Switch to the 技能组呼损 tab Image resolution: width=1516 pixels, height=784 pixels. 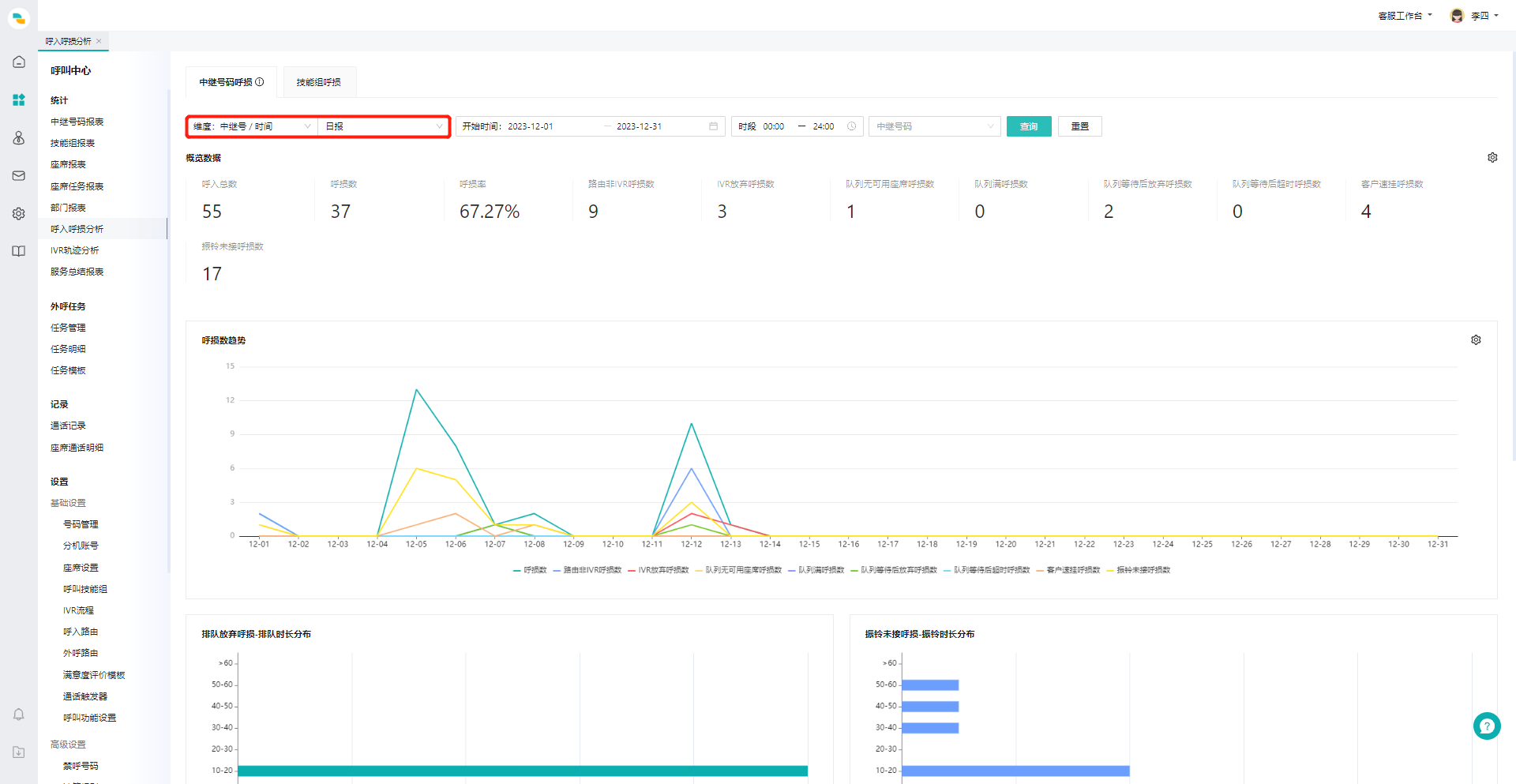(319, 82)
